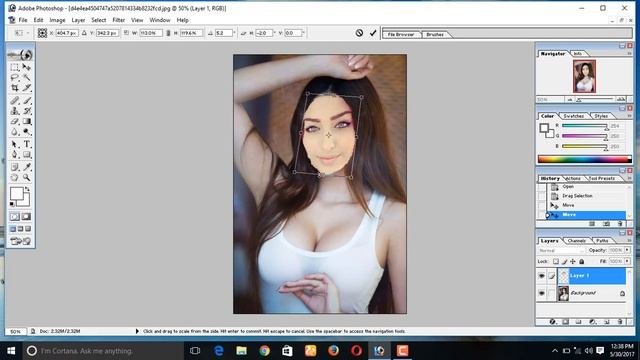Open the History panel flyout menu arrow
Viewport: 640px width, 360px height.
point(629,178)
